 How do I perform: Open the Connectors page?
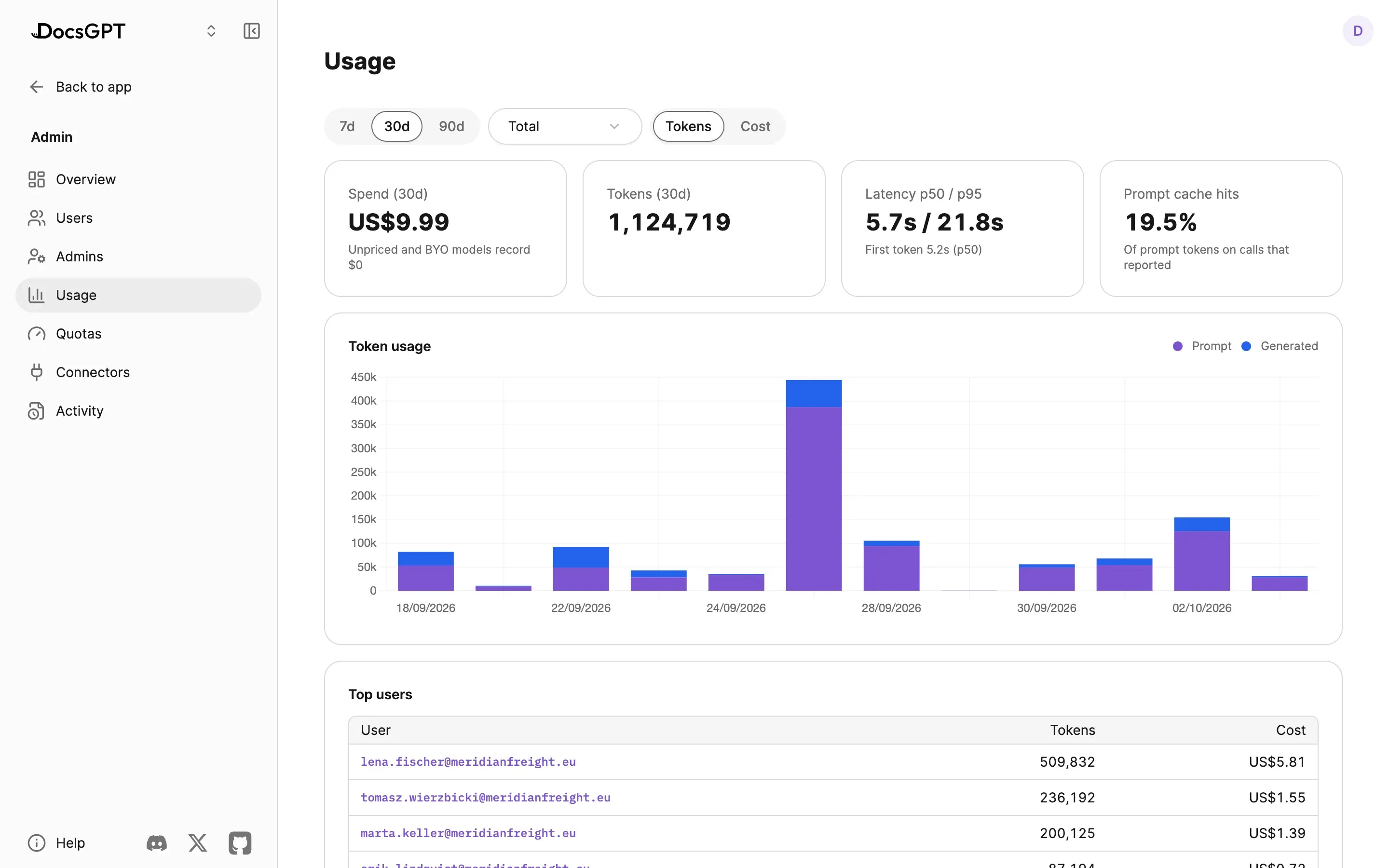138,372
